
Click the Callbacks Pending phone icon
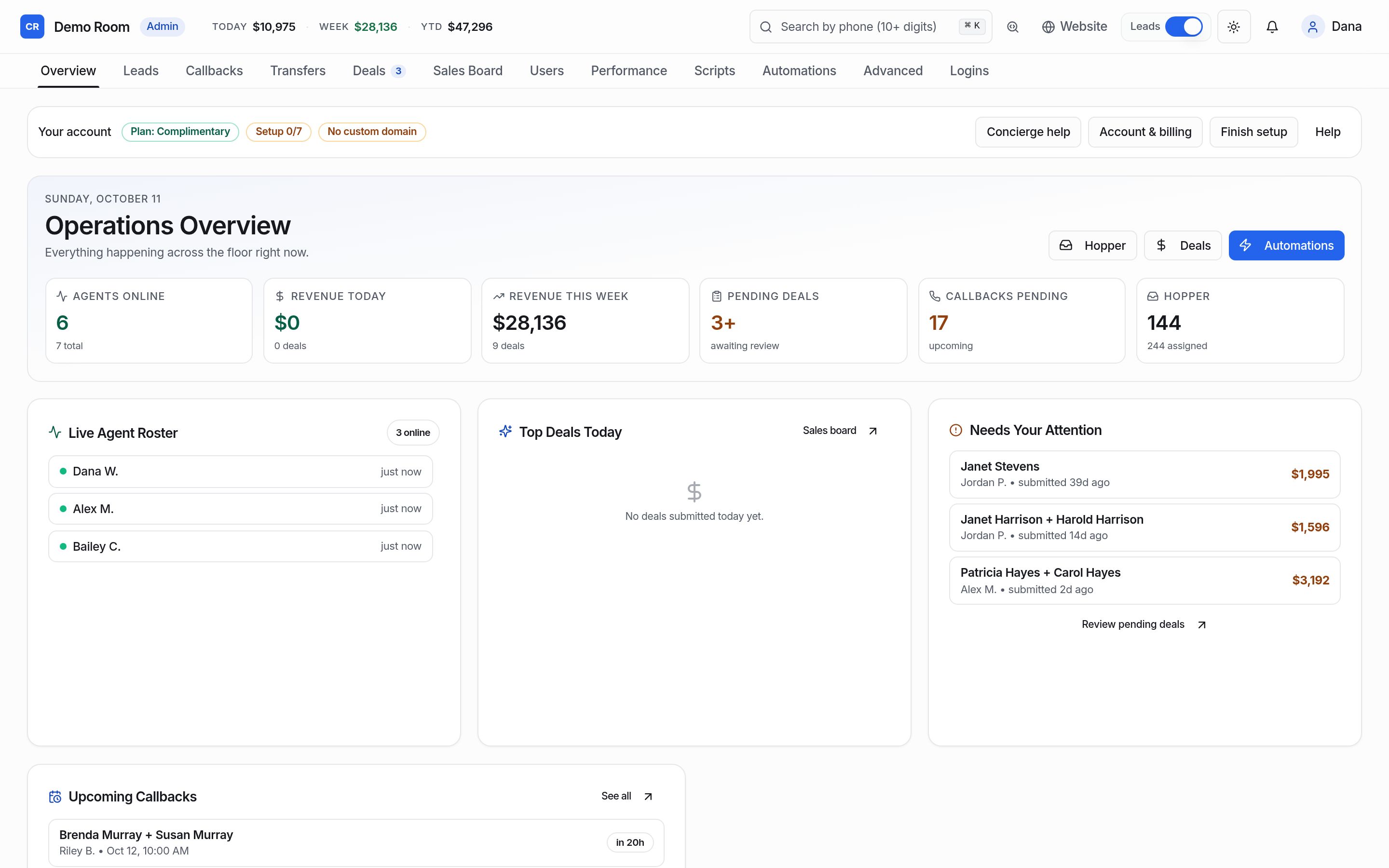click(934, 296)
